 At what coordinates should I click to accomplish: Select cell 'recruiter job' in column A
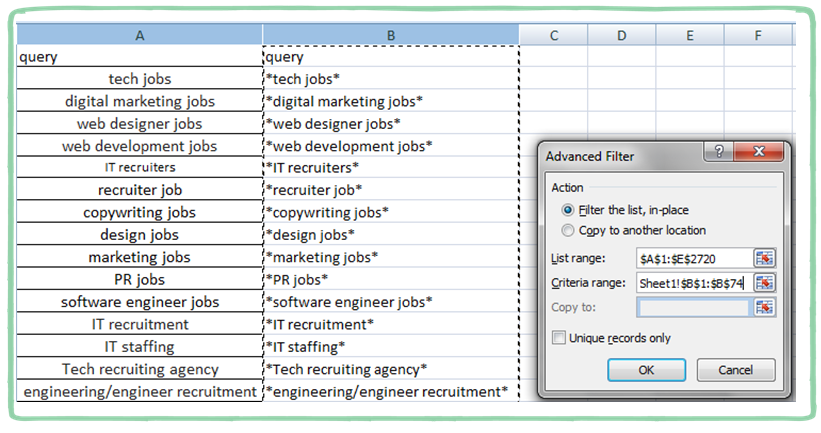pos(140,190)
